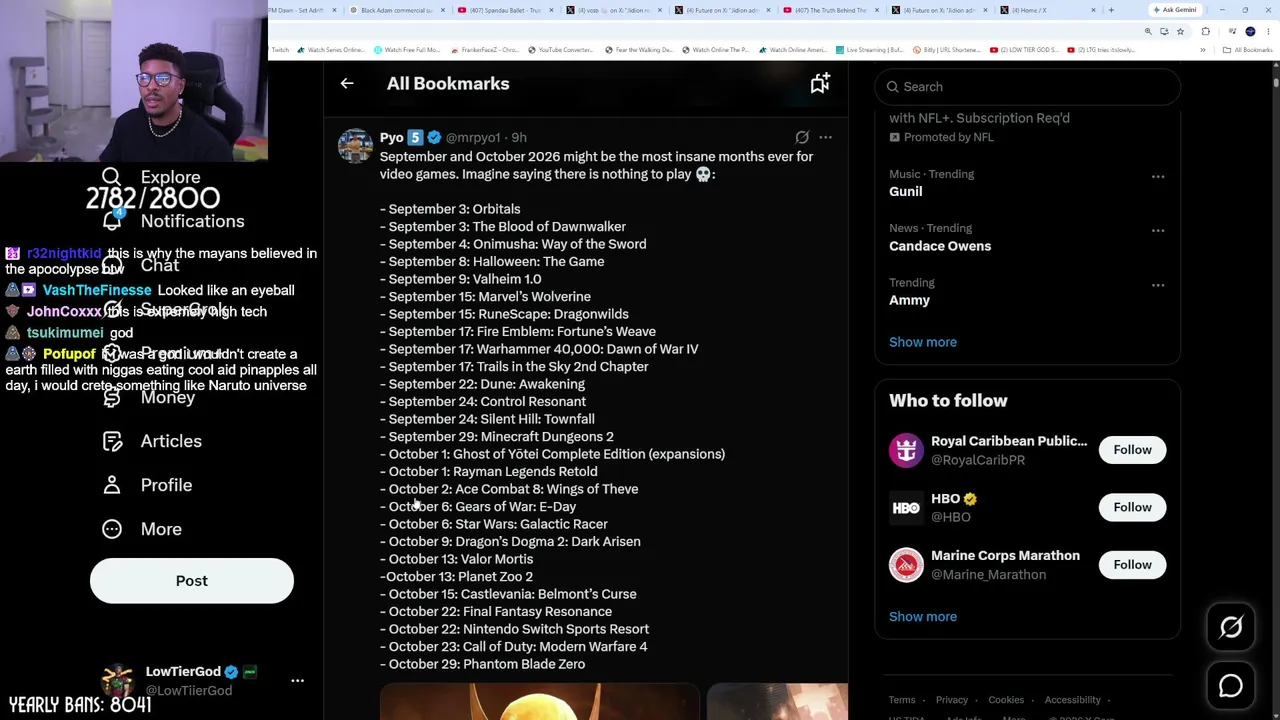
Task: Switch to the Spandau Ballet YouTube tab
Action: [503, 10]
